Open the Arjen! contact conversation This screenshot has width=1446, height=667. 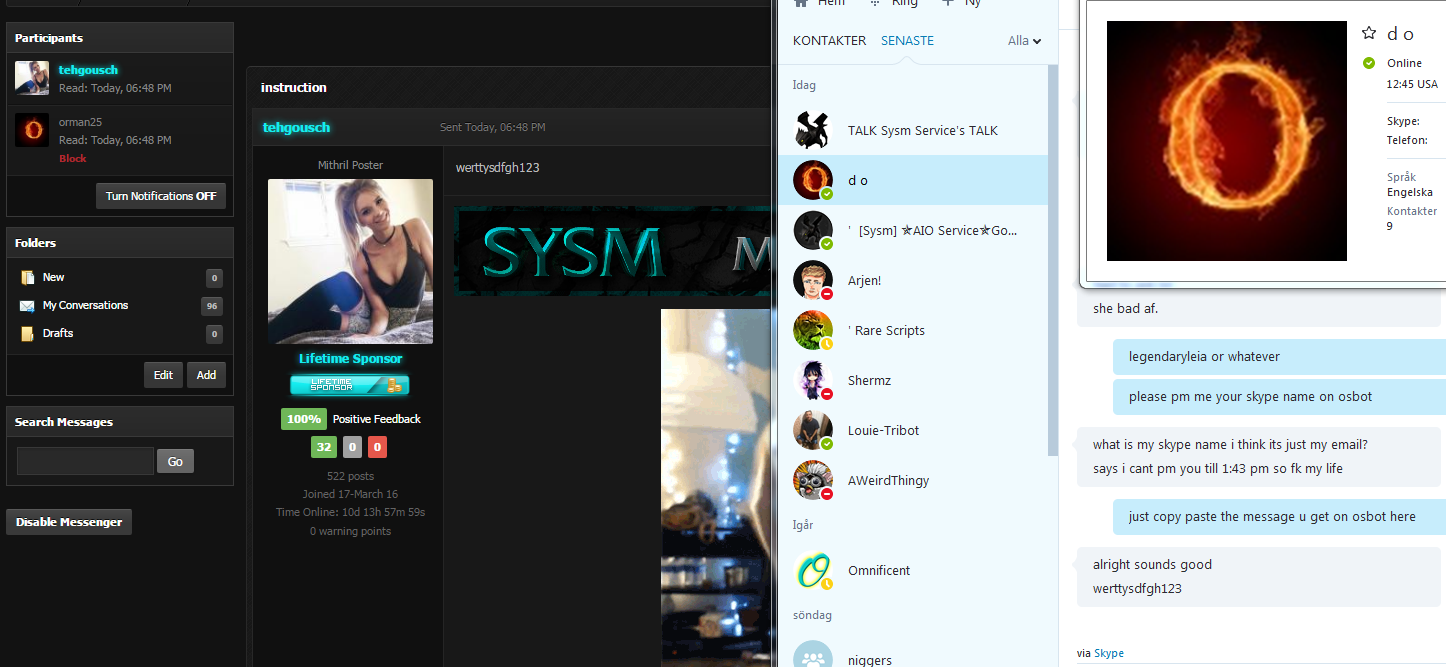[912, 280]
